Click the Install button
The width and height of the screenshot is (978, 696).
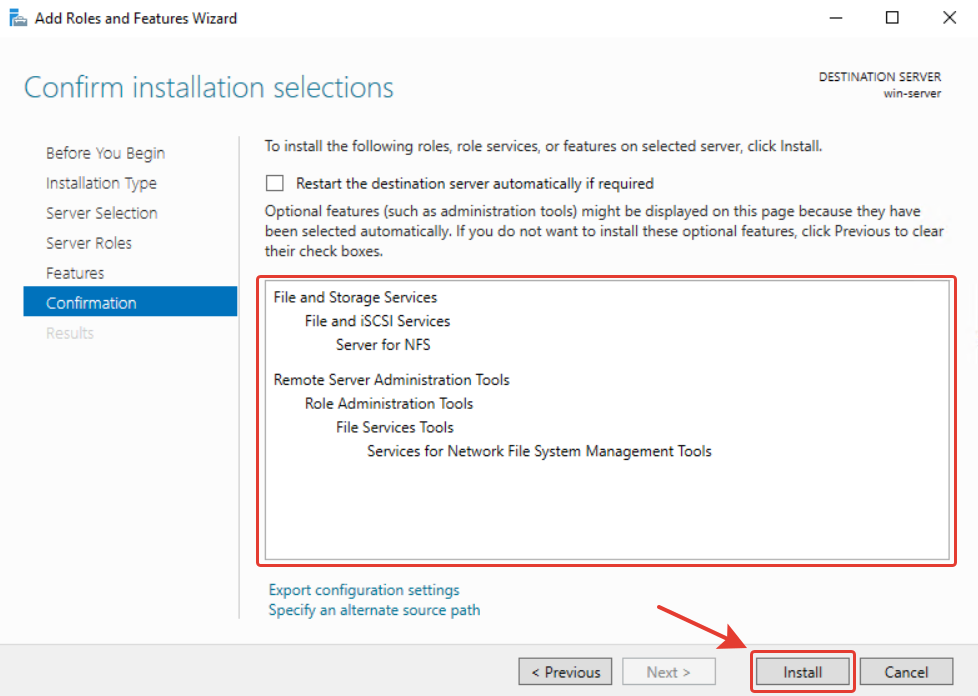pyautogui.click(x=802, y=672)
